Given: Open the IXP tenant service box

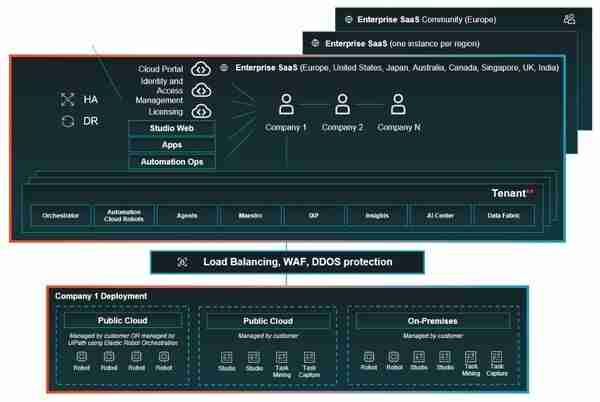Looking at the screenshot, I should click(314, 216).
